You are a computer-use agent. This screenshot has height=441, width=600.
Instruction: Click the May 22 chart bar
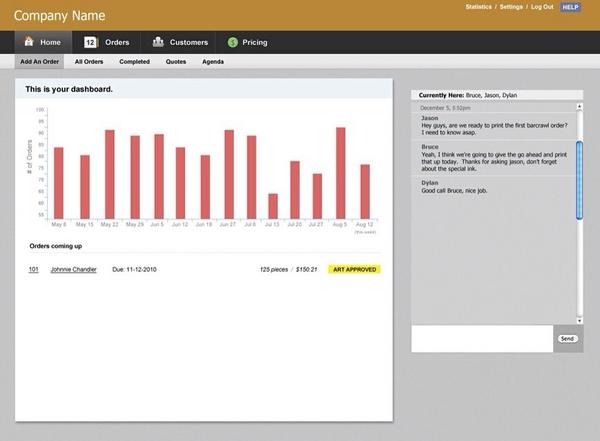[x=110, y=175]
